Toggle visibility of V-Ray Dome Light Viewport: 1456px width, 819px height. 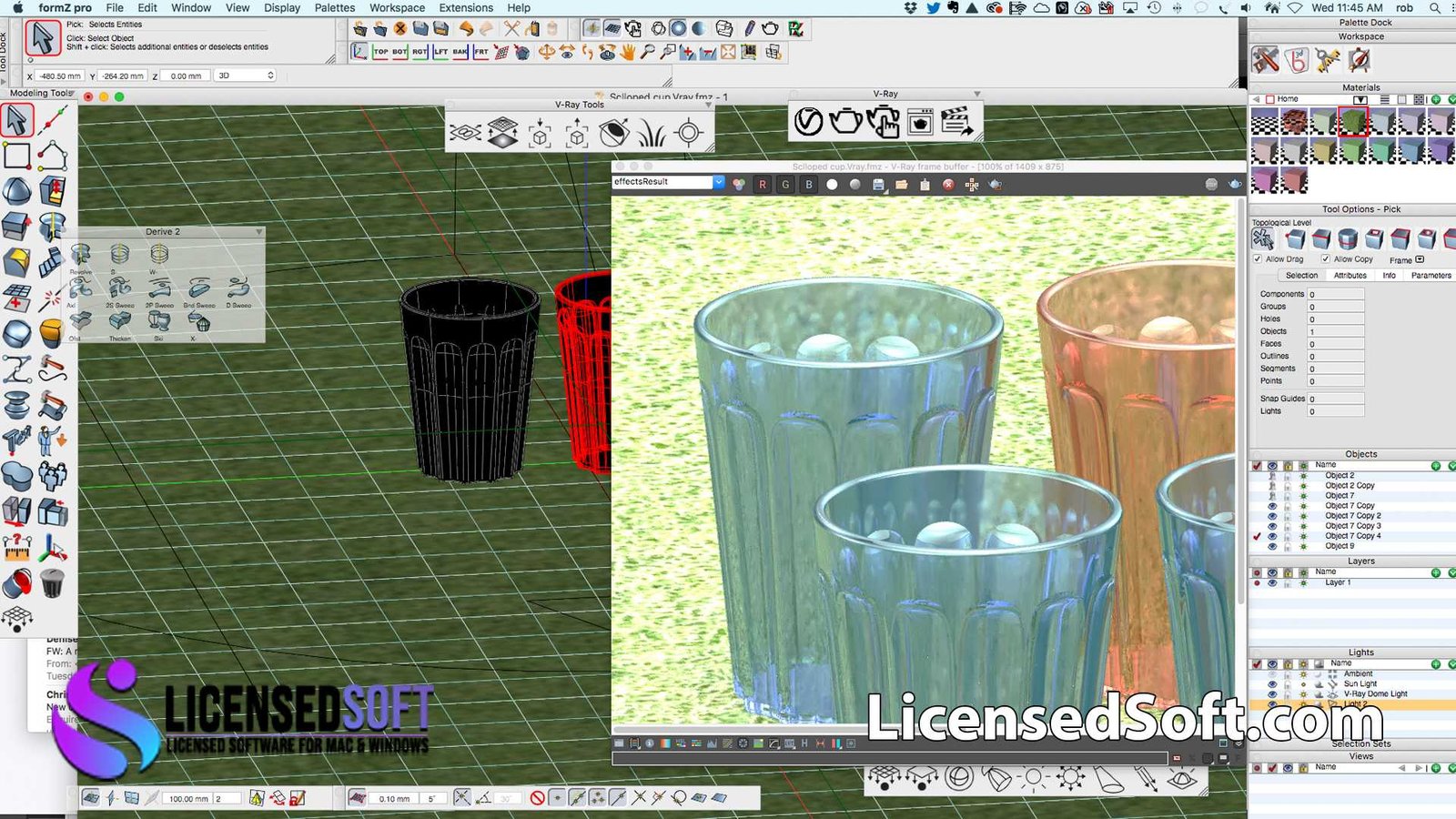coord(1272,693)
